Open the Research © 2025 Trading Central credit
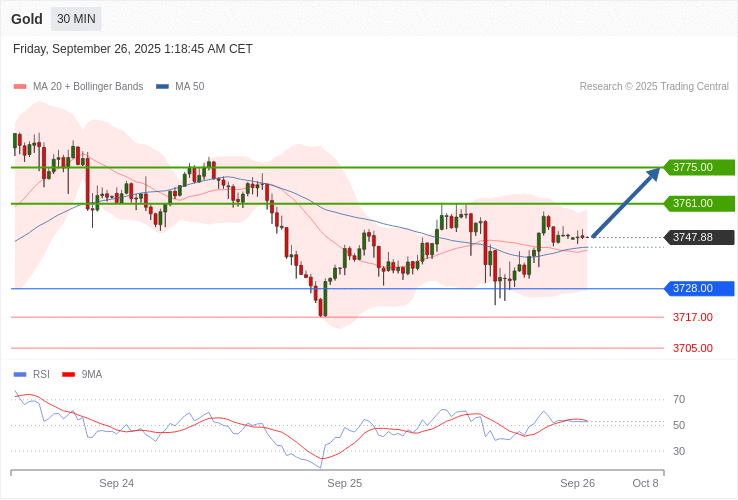 tap(654, 87)
